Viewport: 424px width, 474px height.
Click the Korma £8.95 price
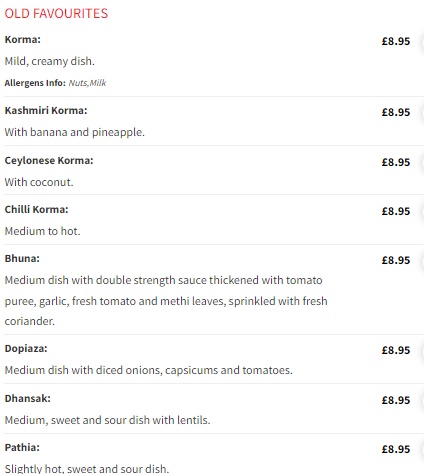[396, 41]
